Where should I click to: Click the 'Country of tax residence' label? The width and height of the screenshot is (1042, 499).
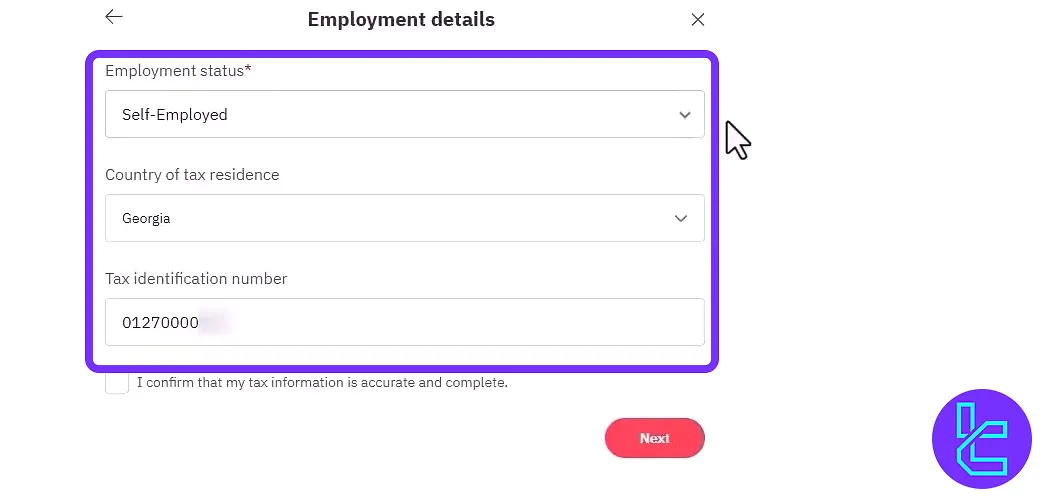[x=192, y=175]
